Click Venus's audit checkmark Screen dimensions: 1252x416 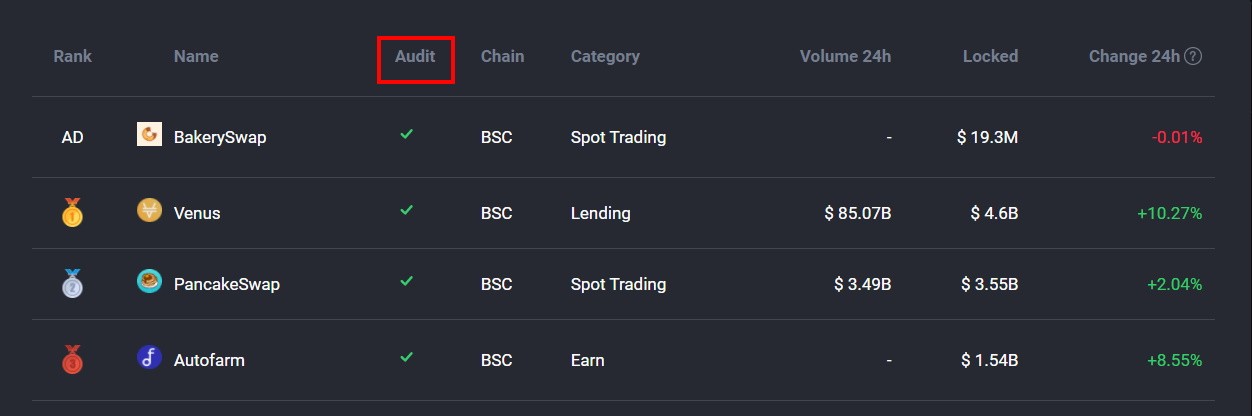pyautogui.click(x=406, y=210)
